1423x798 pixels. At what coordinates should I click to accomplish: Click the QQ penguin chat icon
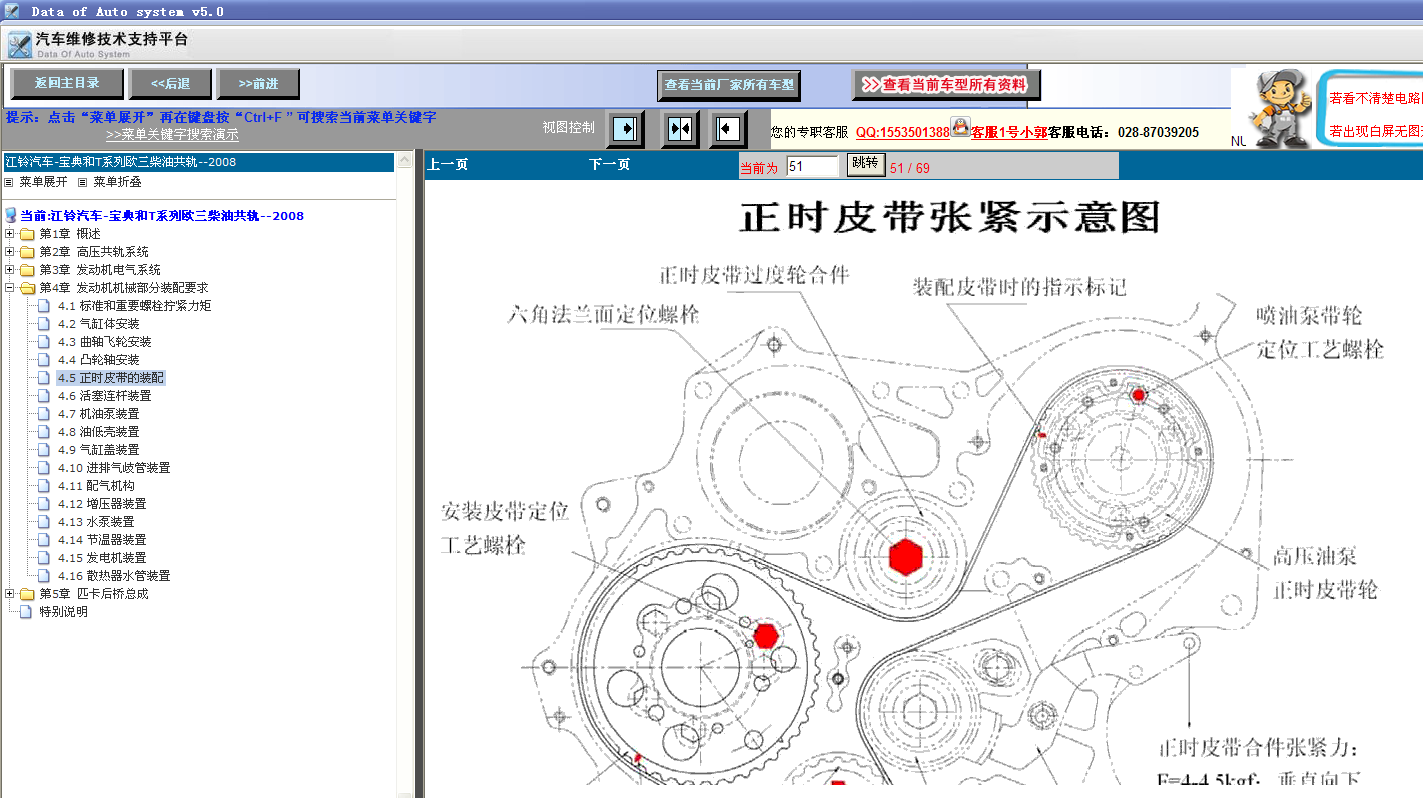pos(960,128)
